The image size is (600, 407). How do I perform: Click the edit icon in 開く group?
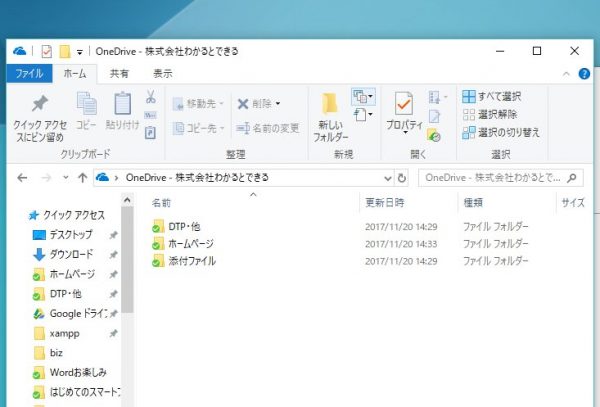point(434,116)
